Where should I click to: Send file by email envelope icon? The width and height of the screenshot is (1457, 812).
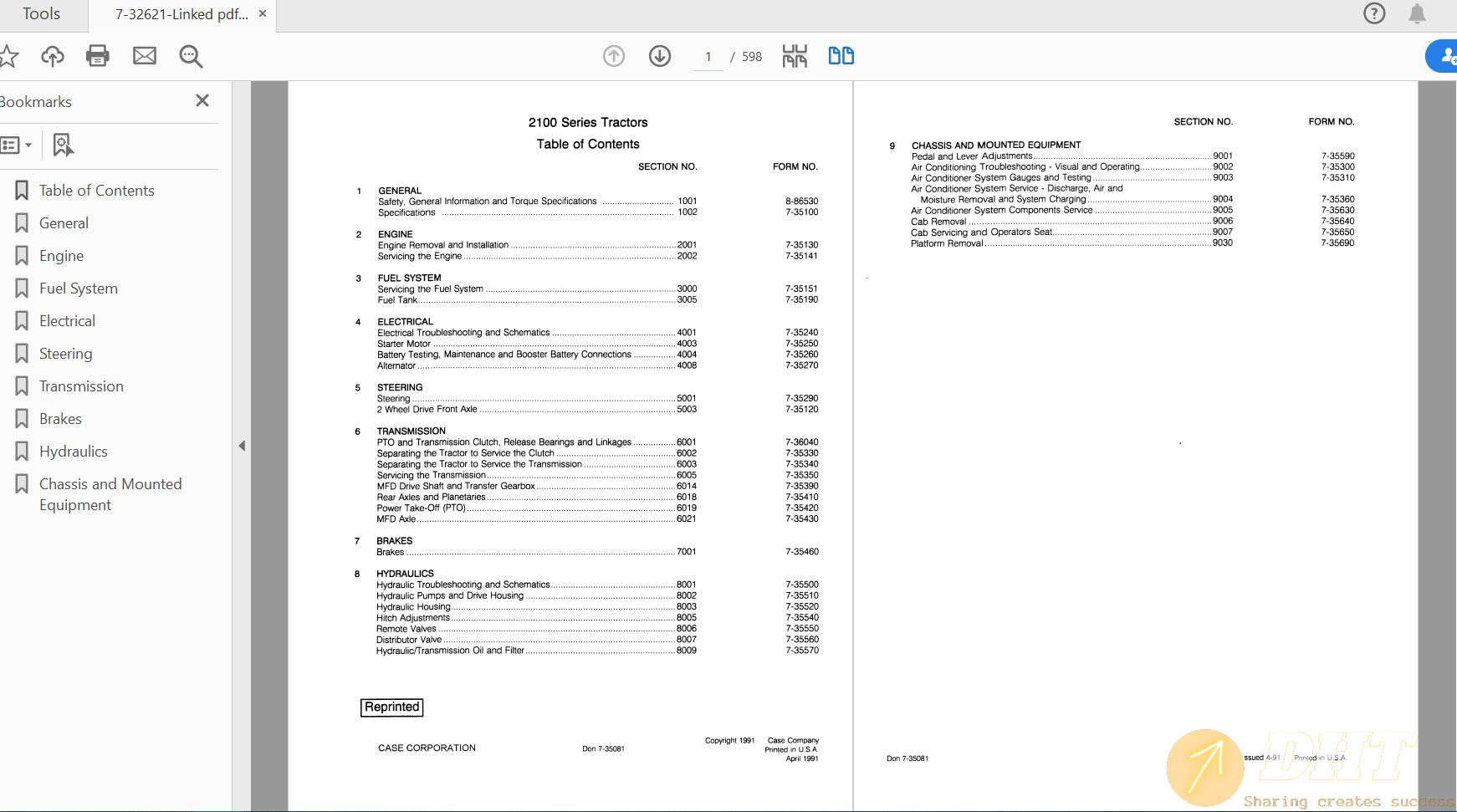tap(145, 56)
